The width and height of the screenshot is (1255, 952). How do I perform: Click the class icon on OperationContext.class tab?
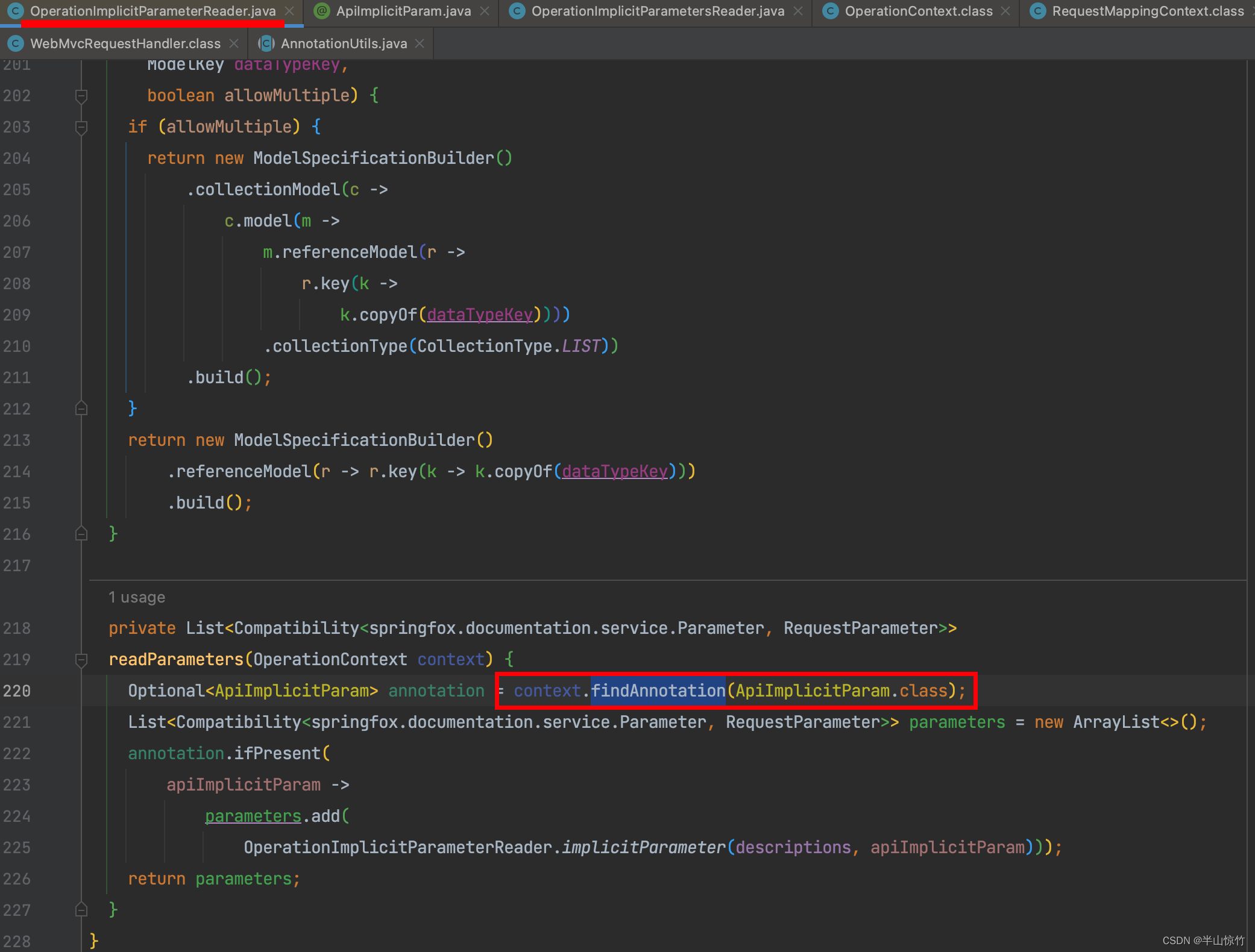pos(830,11)
